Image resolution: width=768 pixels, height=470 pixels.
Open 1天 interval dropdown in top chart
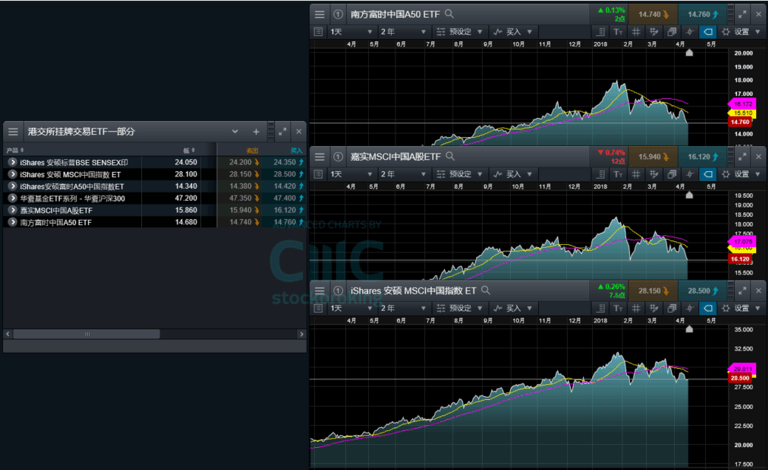click(351, 32)
